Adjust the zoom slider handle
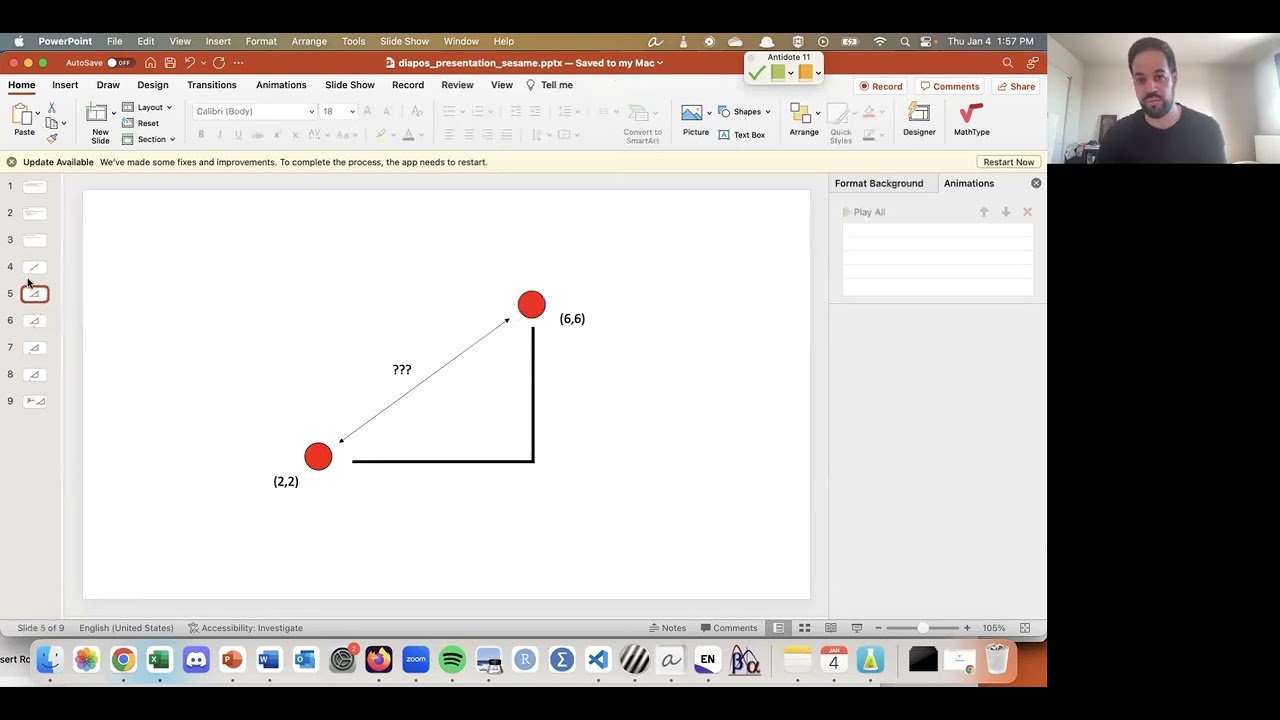This screenshot has height=720, width=1280. [922, 628]
